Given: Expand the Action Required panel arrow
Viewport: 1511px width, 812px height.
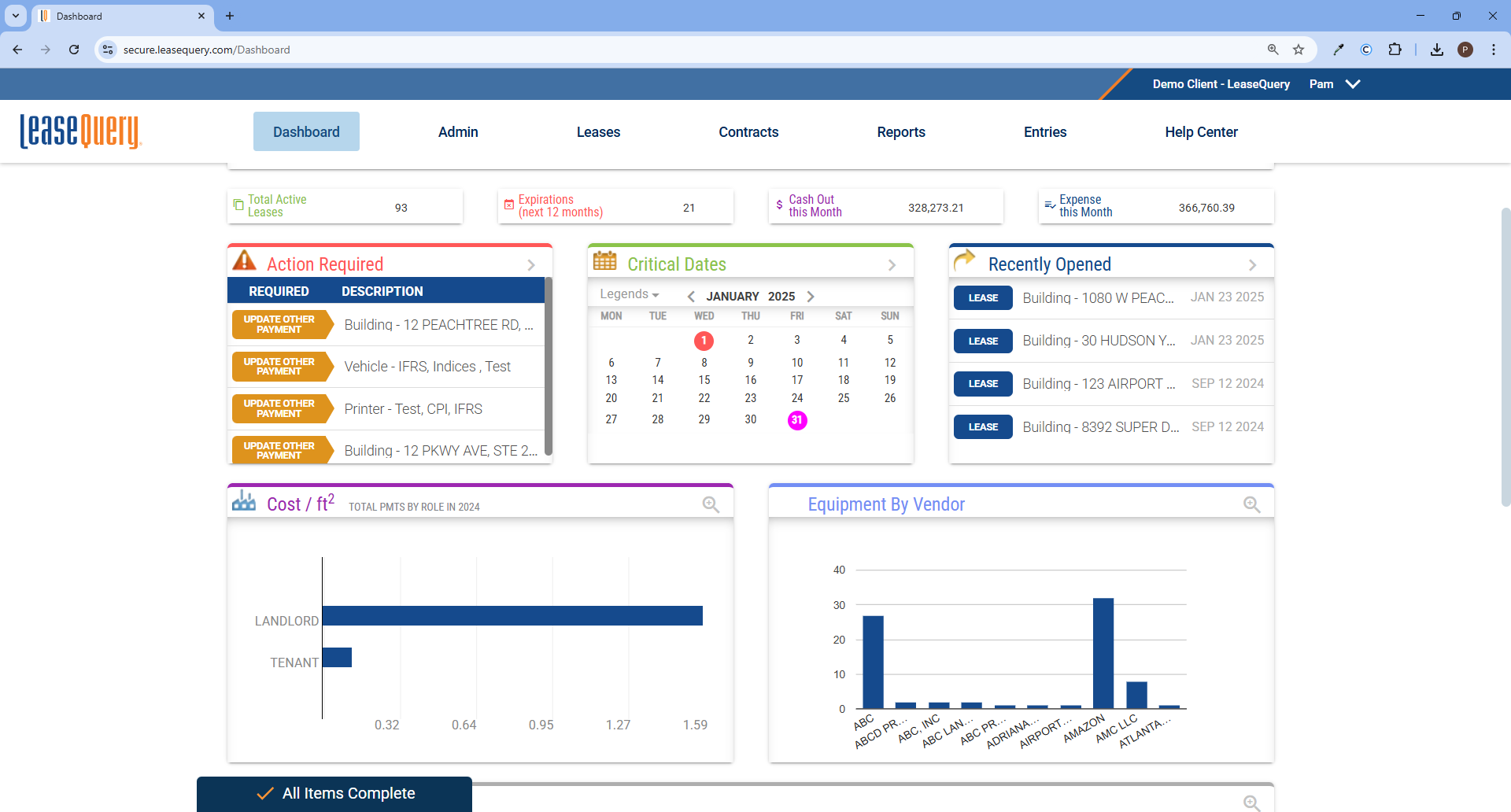Looking at the screenshot, I should click(x=531, y=265).
